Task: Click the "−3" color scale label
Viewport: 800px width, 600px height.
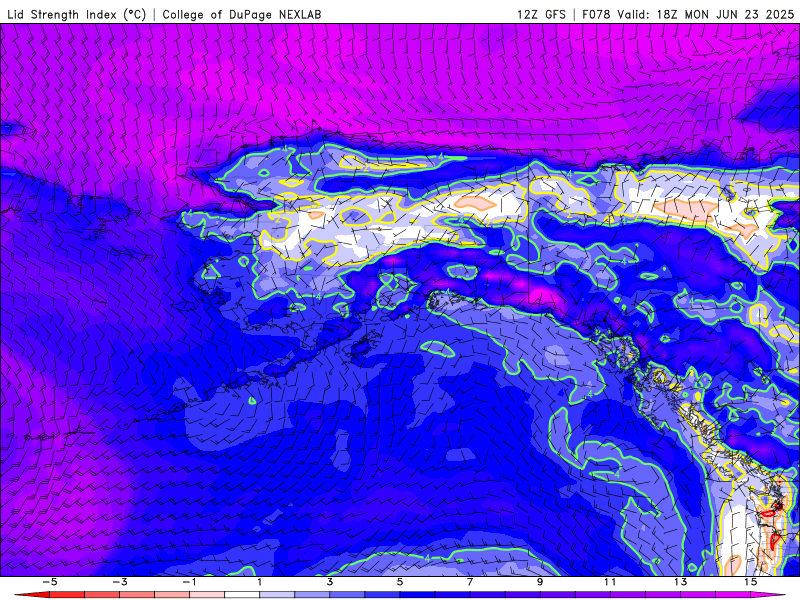Action: click(119, 582)
